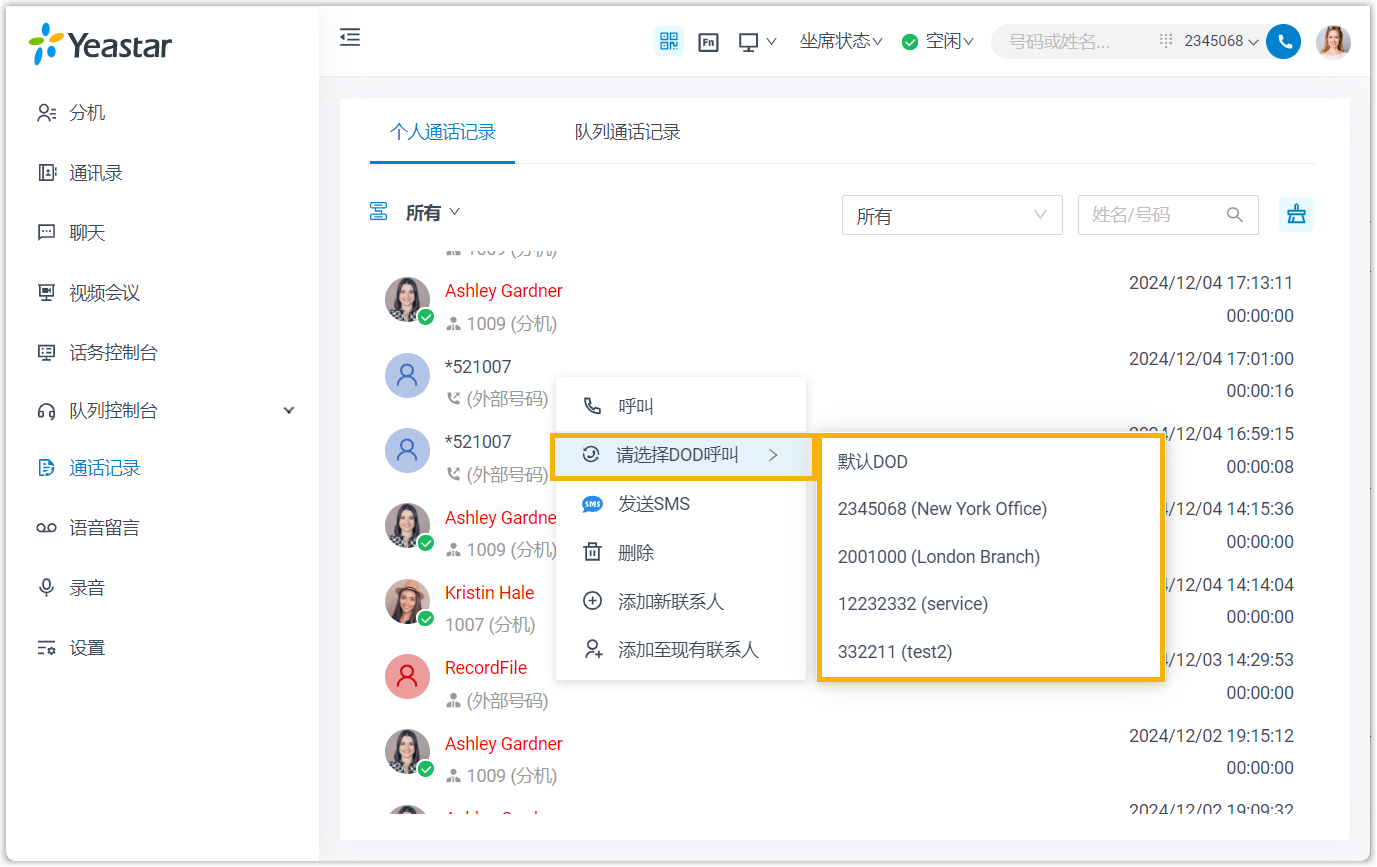Click the Fn function key icon
Image resolution: width=1377 pixels, height=867 pixels.
[x=708, y=42]
